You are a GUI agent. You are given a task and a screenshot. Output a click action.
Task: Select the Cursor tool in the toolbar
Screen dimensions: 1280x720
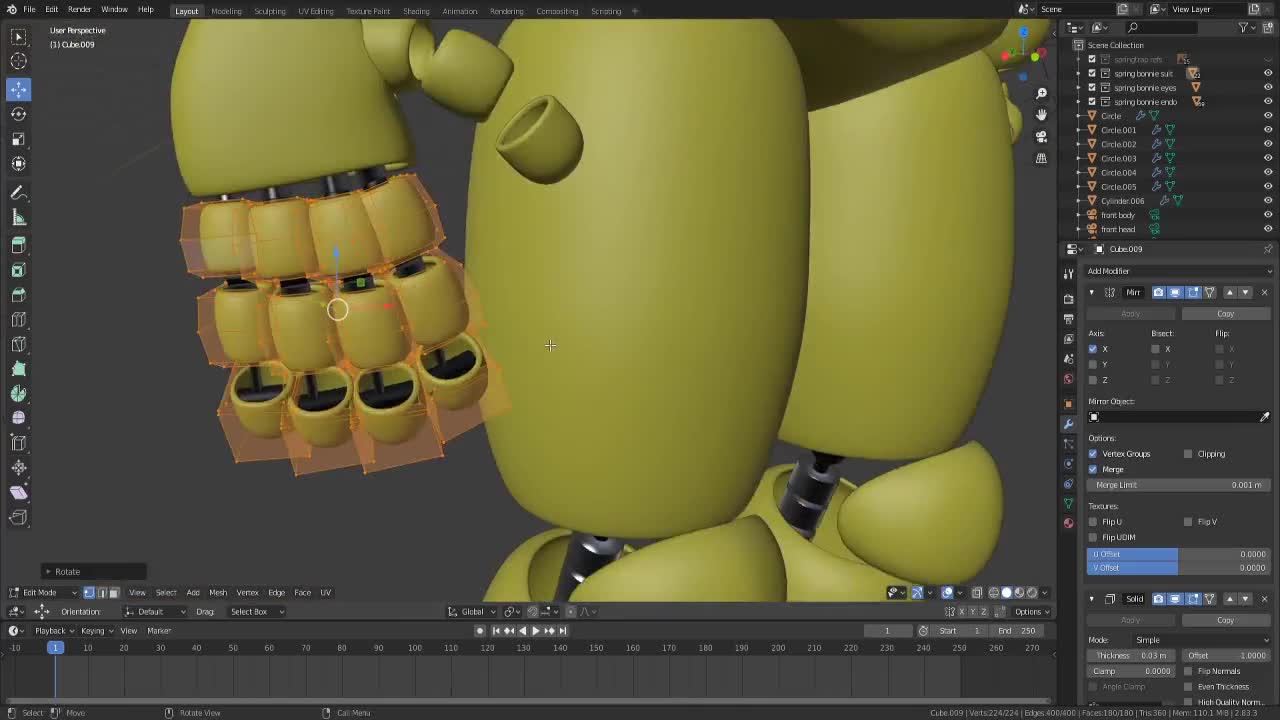point(18,61)
